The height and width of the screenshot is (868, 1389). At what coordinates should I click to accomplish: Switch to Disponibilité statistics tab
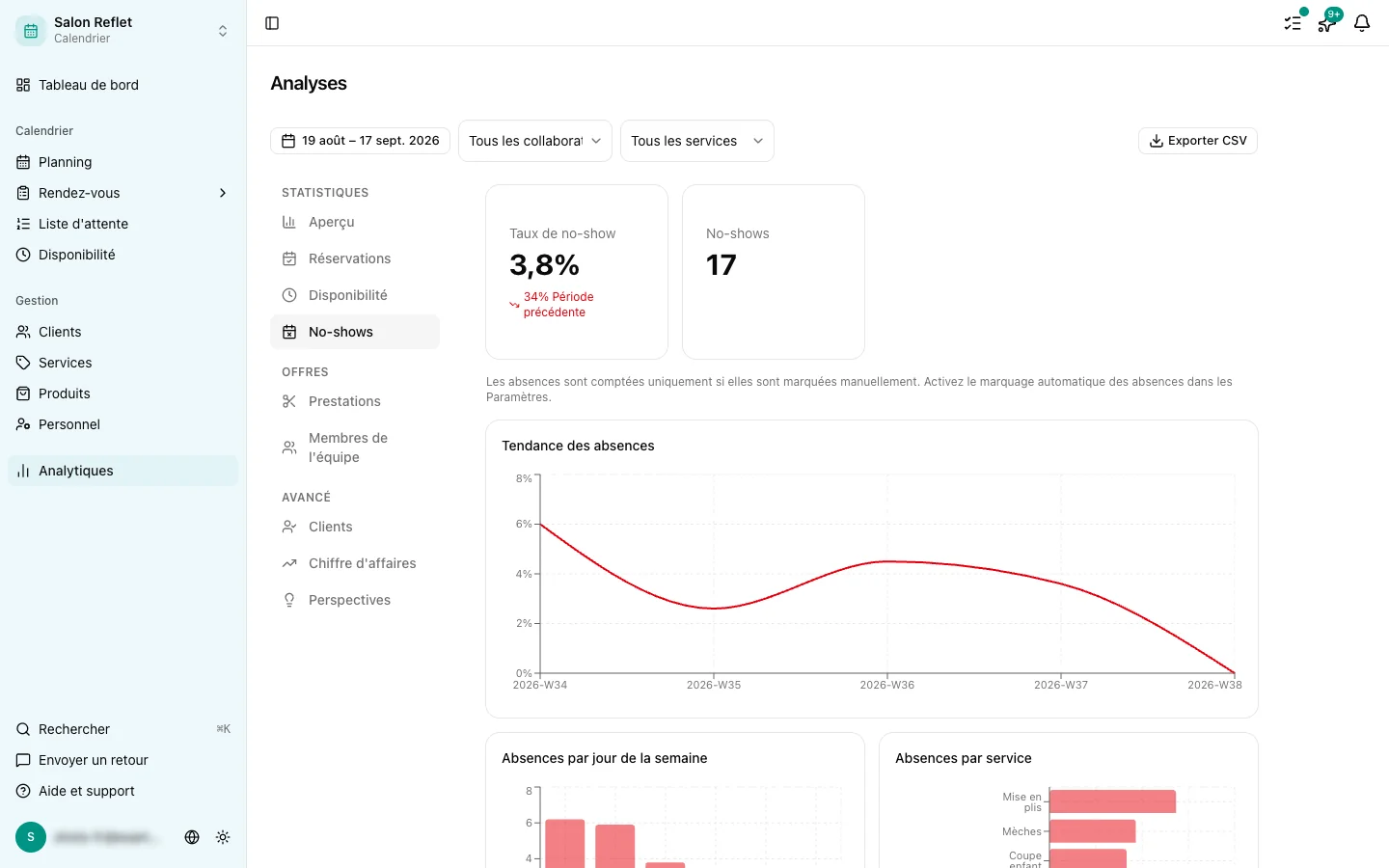click(355, 295)
